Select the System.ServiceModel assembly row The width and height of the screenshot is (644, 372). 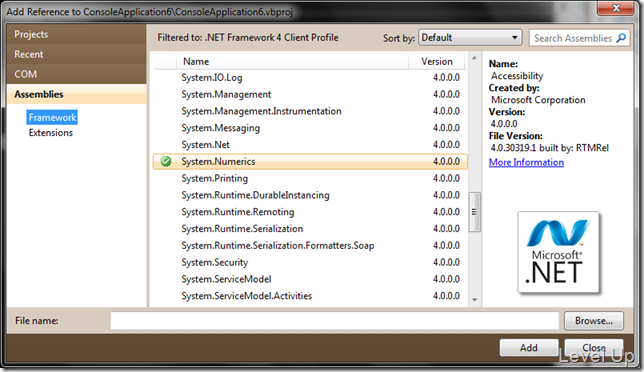tap(310, 279)
